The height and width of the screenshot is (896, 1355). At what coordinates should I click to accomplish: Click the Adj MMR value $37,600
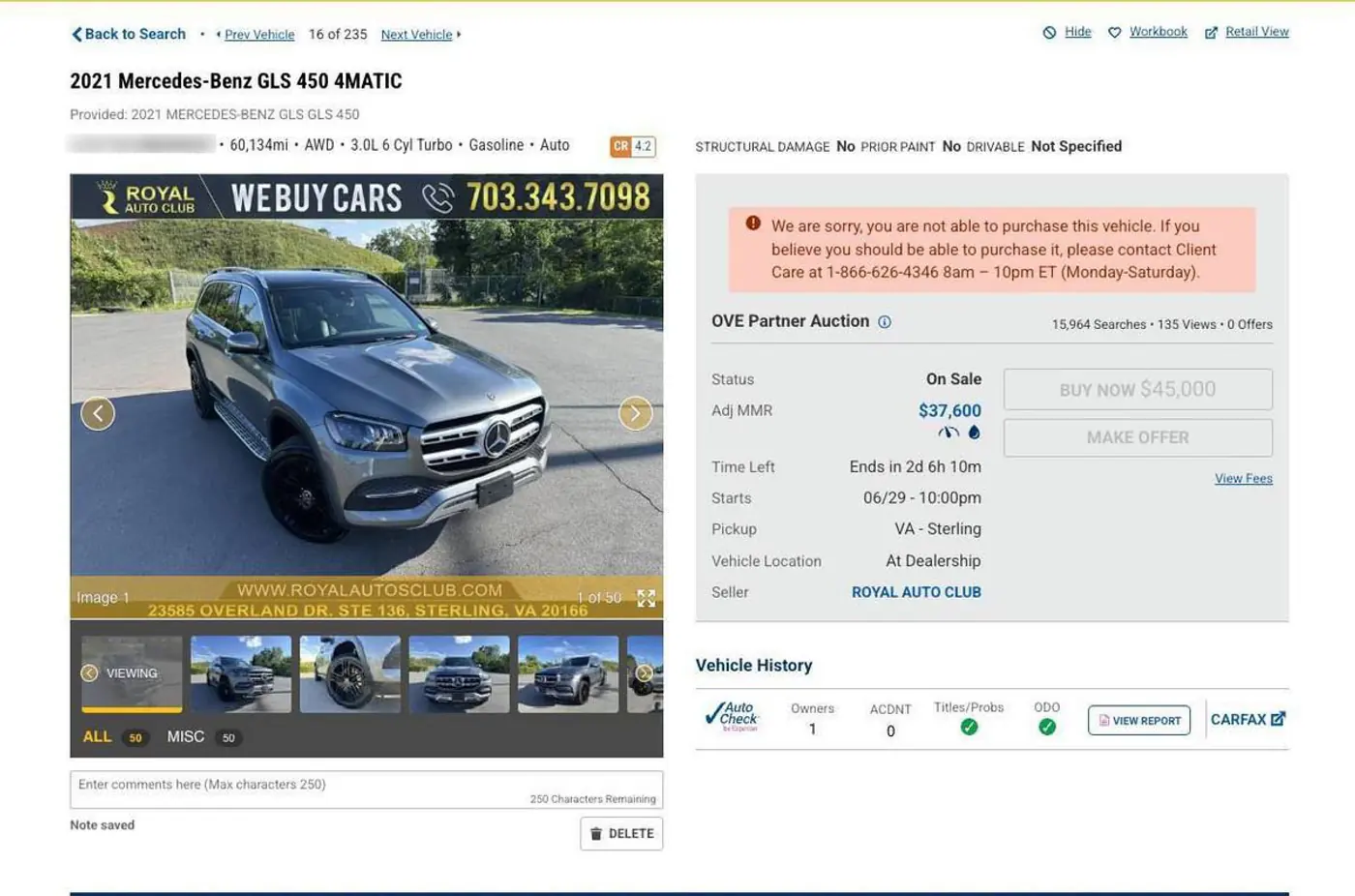(949, 411)
